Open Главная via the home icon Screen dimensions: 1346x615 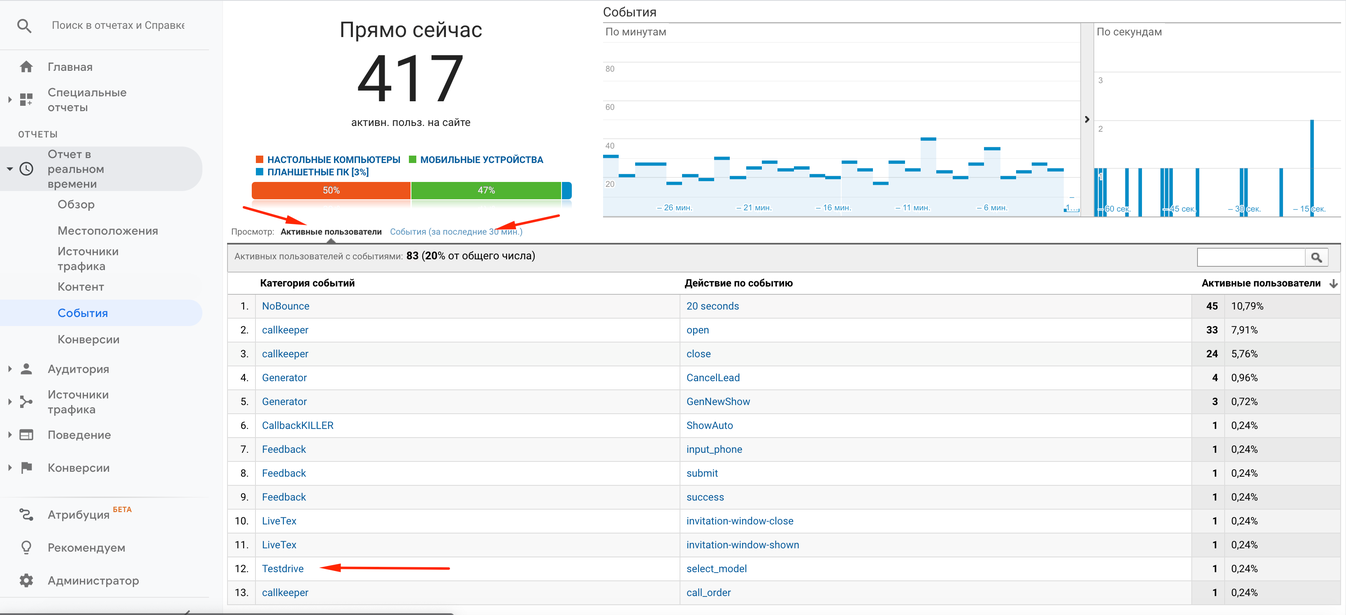tap(26, 67)
